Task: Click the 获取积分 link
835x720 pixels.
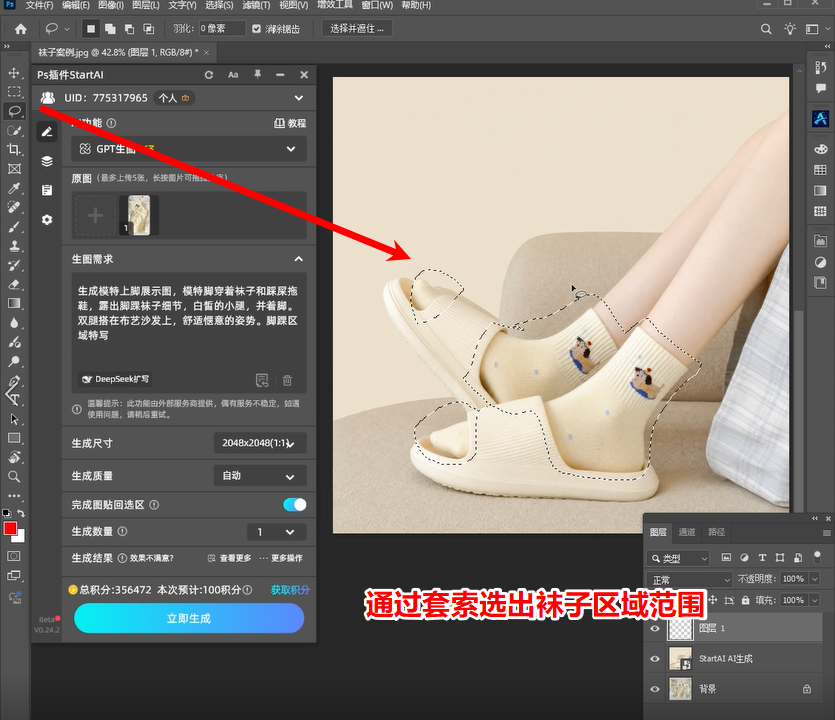Action: [290, 590]
